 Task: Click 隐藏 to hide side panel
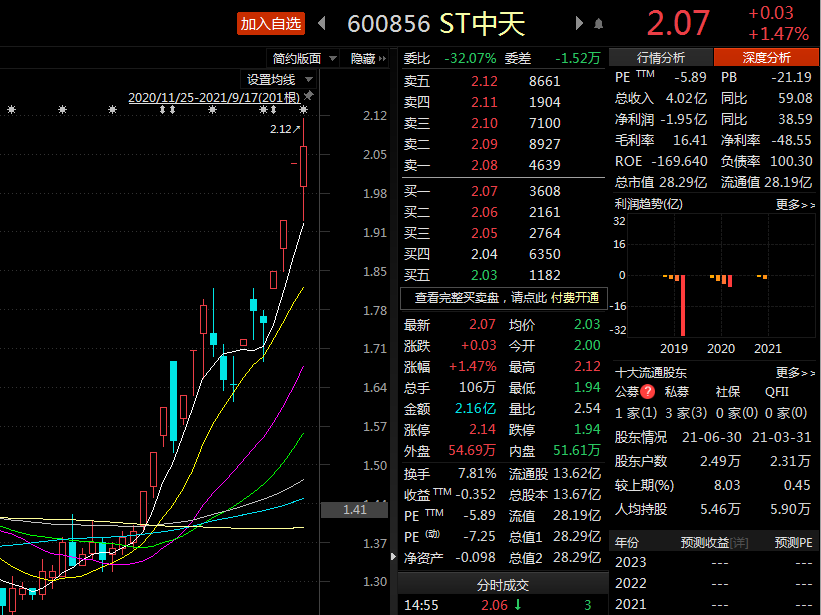click(368, 59)
